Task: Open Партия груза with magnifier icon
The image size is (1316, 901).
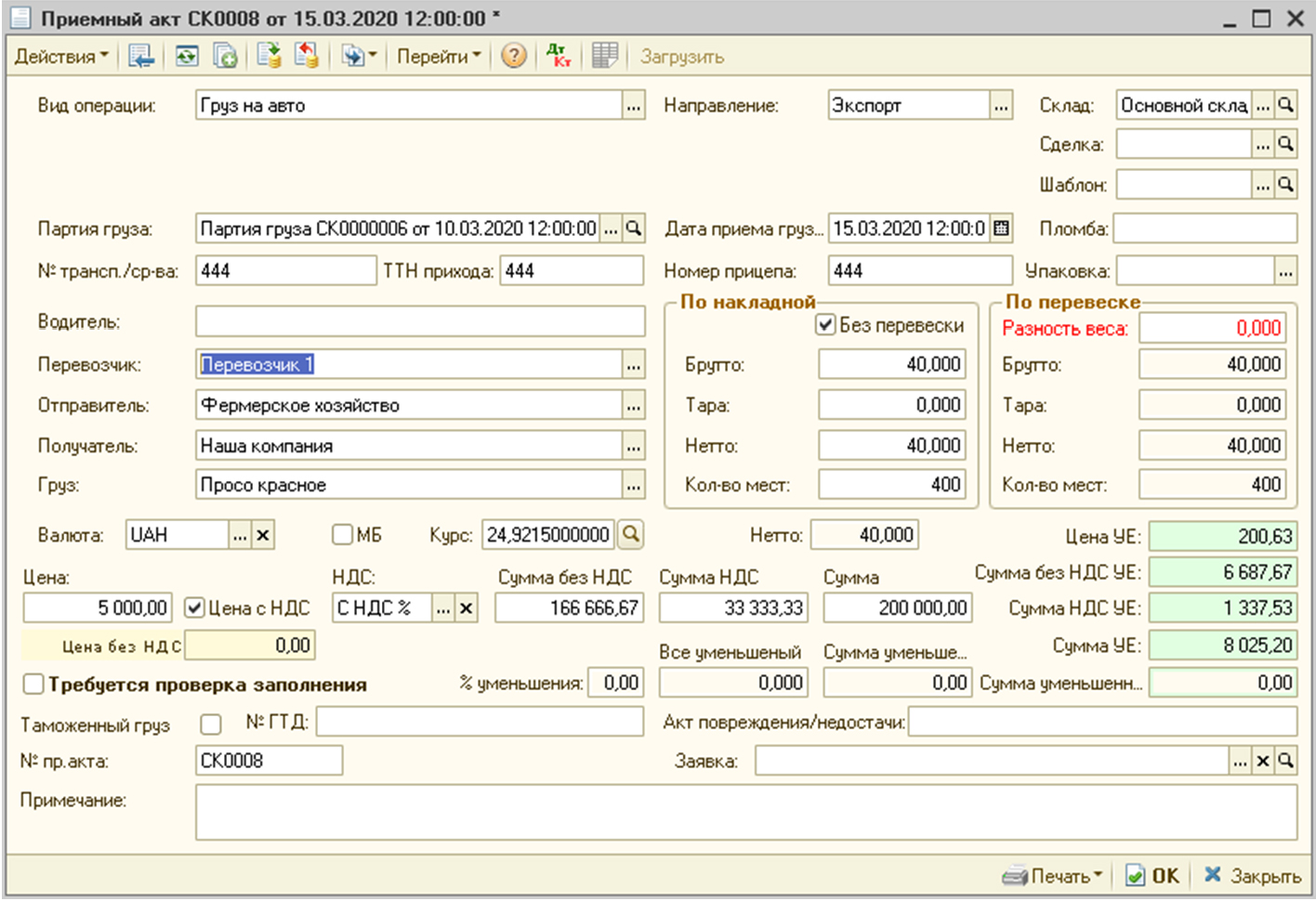Action: [634, 229]
